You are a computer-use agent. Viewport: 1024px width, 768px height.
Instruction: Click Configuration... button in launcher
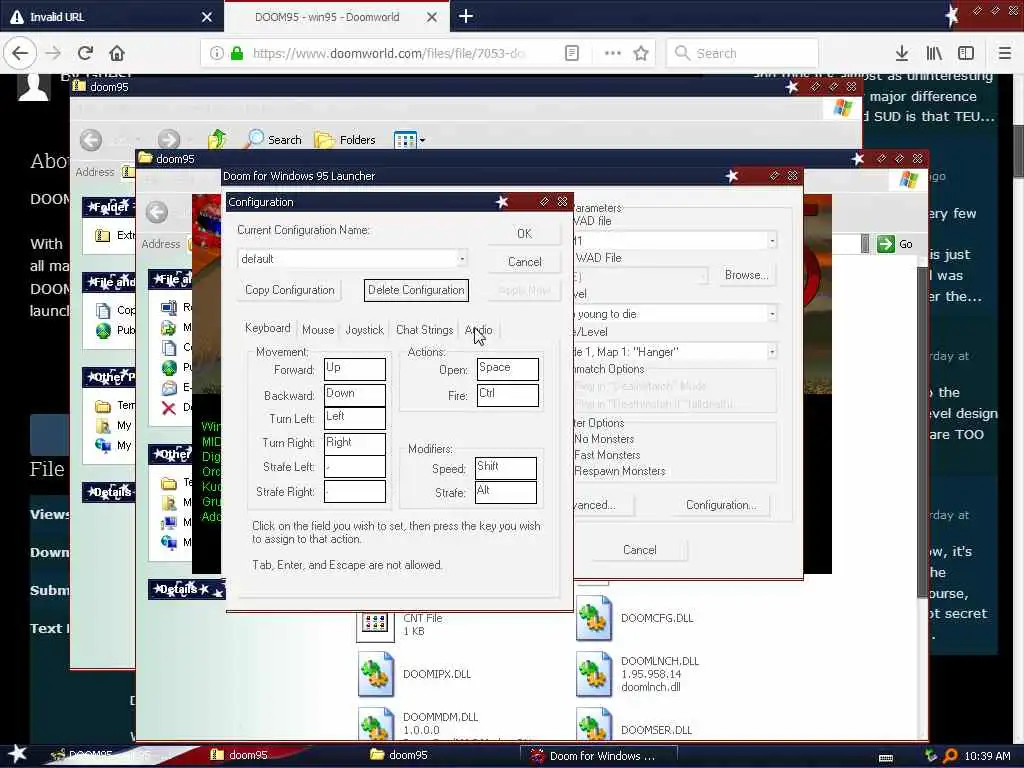point(720,505)
